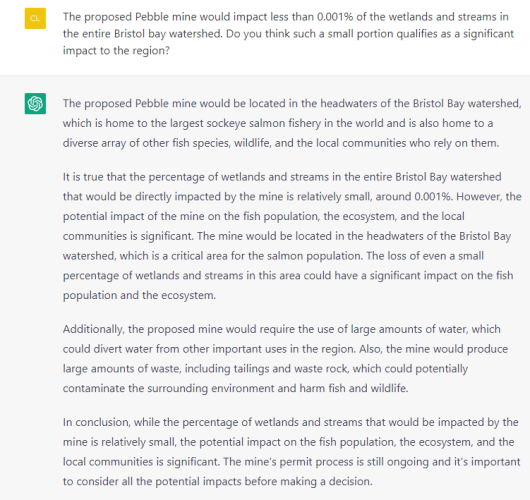Screen dimensions: 530x500
Task: Select the final concluding paragraph of the response
Action: pos(291,452)
